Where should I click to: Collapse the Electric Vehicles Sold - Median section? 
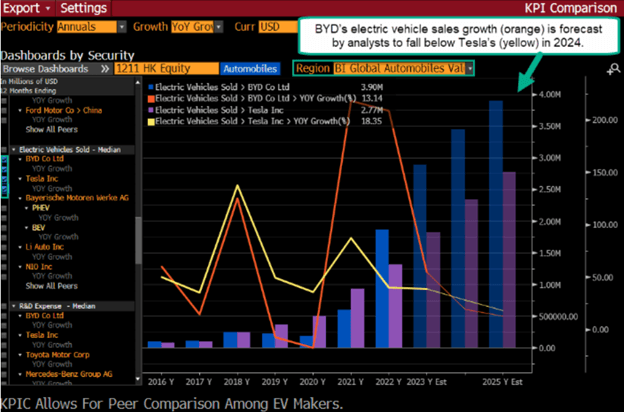point(14,150)
